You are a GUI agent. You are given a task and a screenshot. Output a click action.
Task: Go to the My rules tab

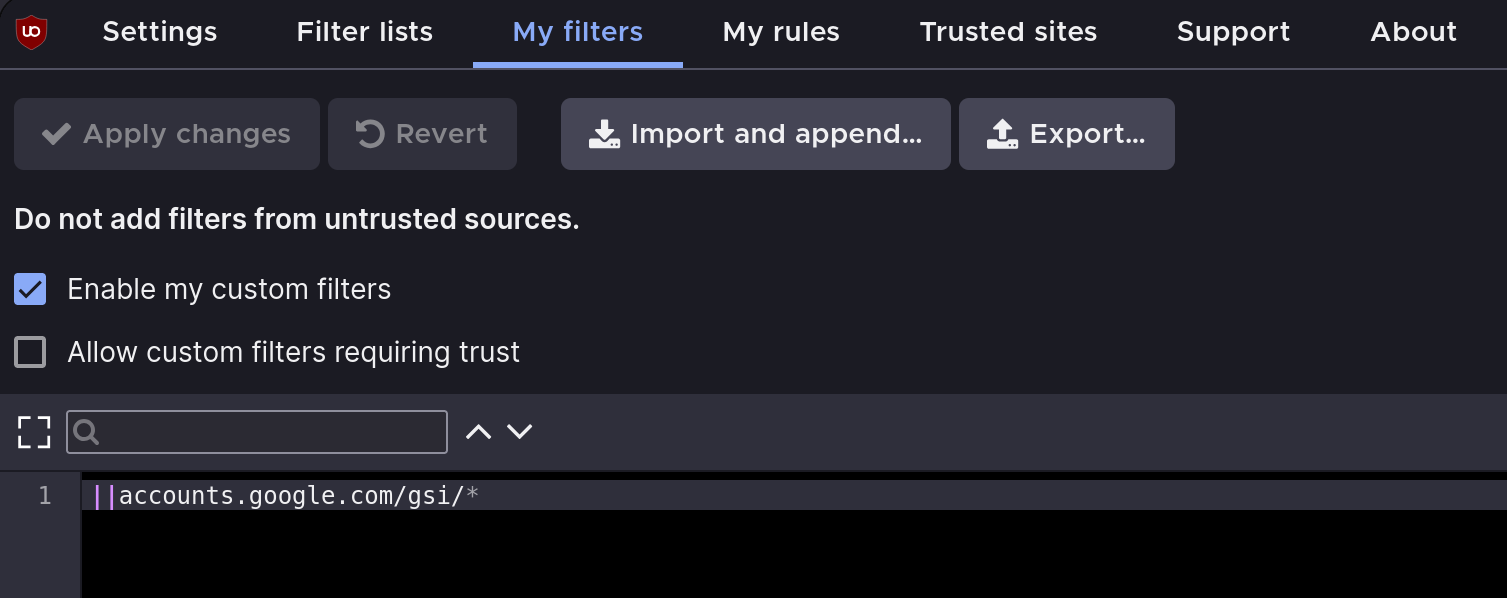click(781, 33)
